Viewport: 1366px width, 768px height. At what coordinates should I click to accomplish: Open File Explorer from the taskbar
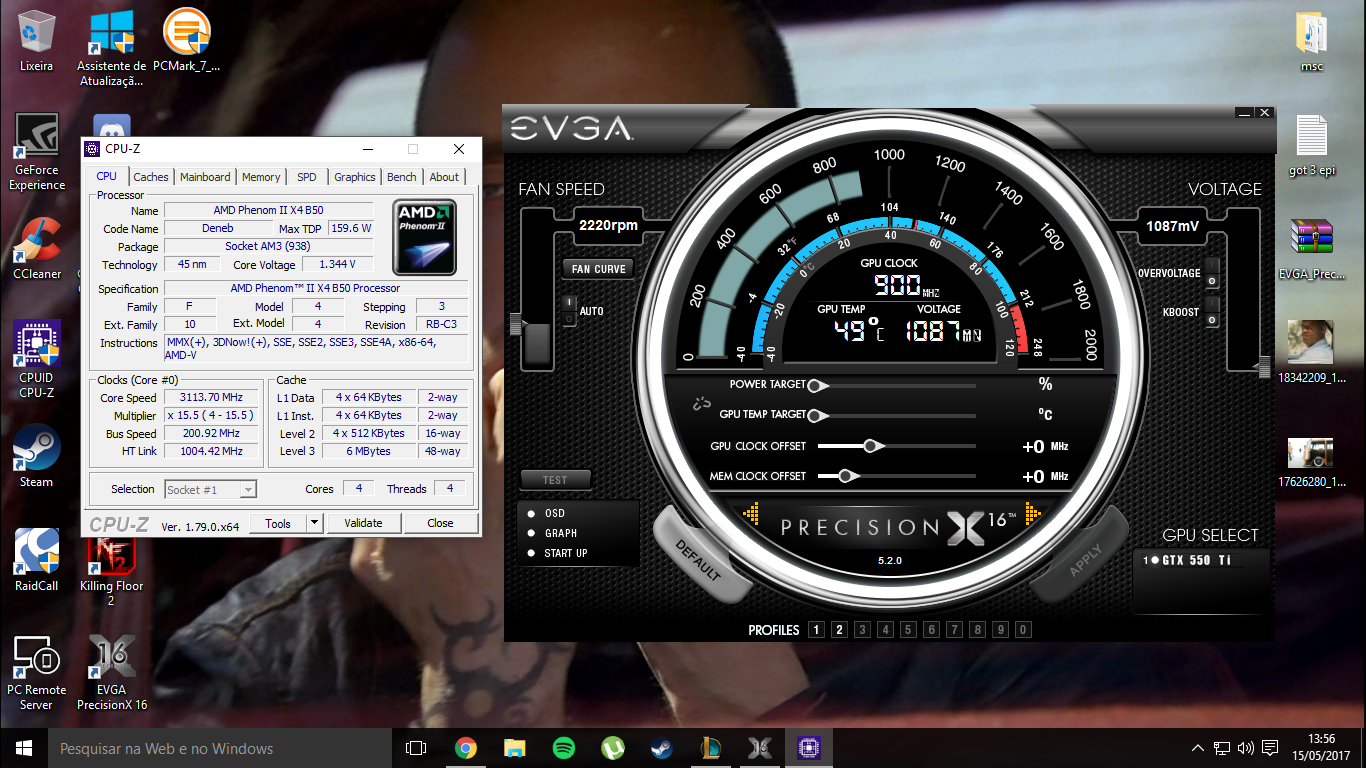[x=514, y=748]
